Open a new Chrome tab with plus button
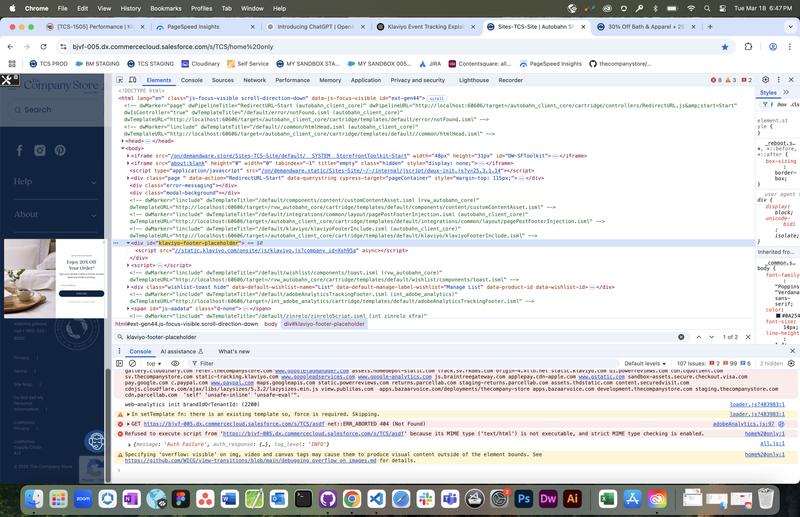800x517 pixels. pyautogui.click(x=710, y=27)
